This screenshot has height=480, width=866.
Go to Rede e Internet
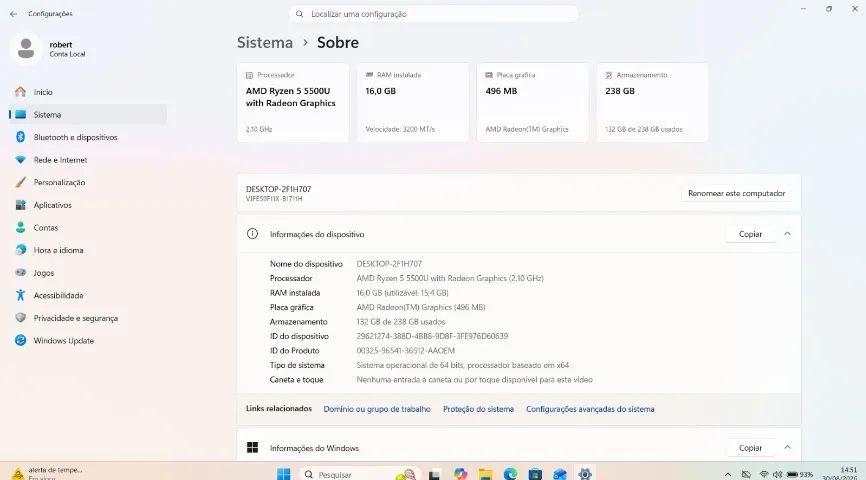[x=88, y=160]
